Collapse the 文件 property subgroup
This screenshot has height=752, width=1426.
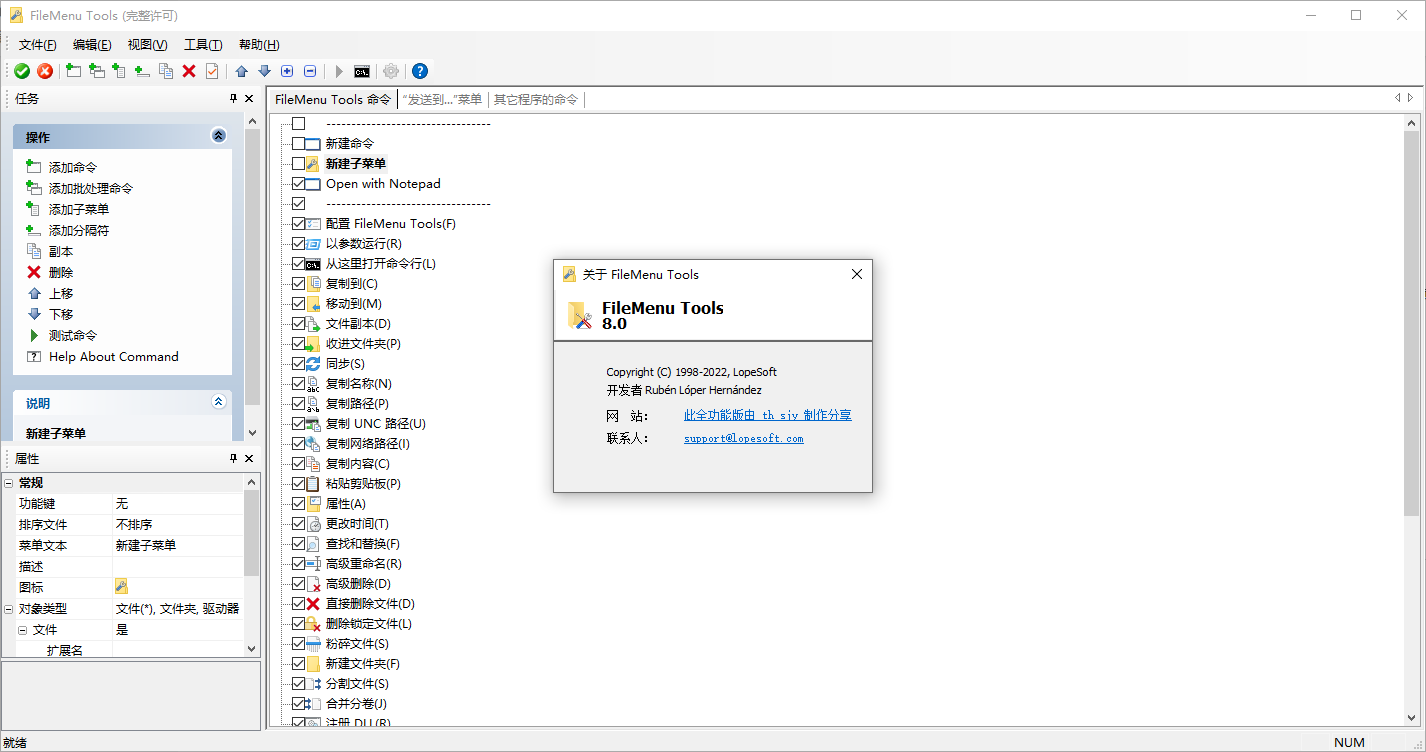tap(22, 630)
